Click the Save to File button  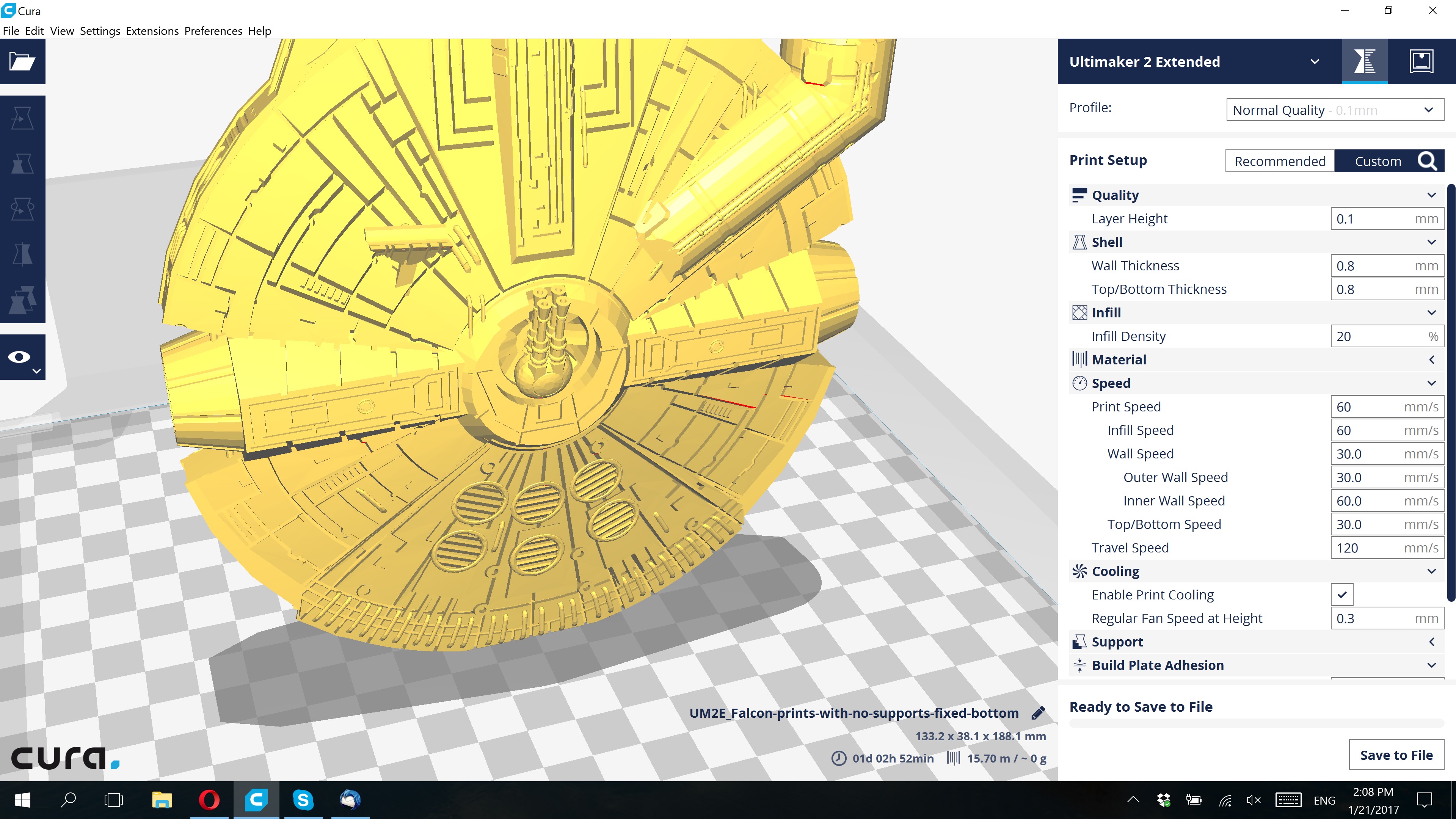pyautogui.click(x=1395, y=755)
